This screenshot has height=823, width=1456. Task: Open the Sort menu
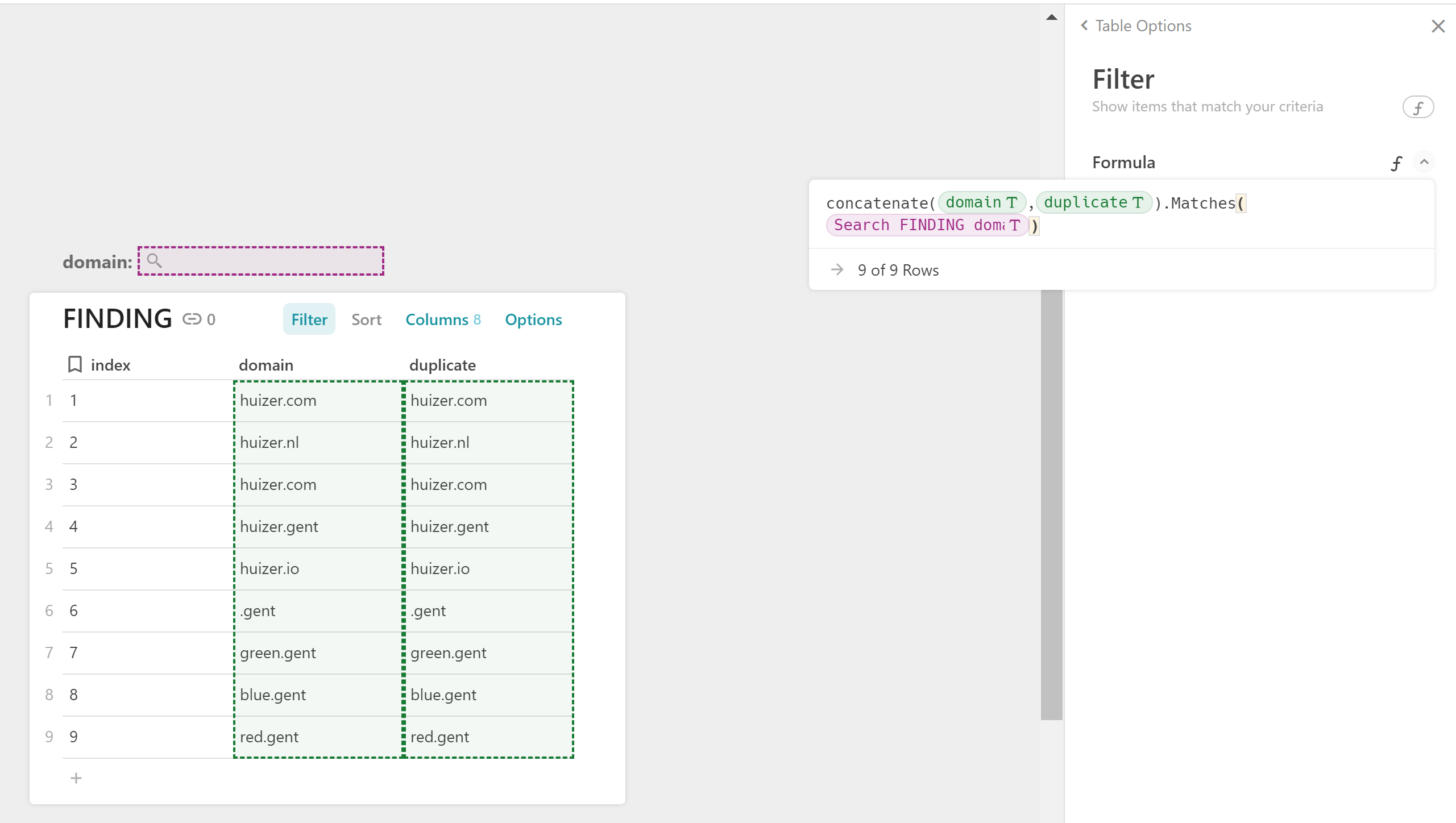[366, 319]
